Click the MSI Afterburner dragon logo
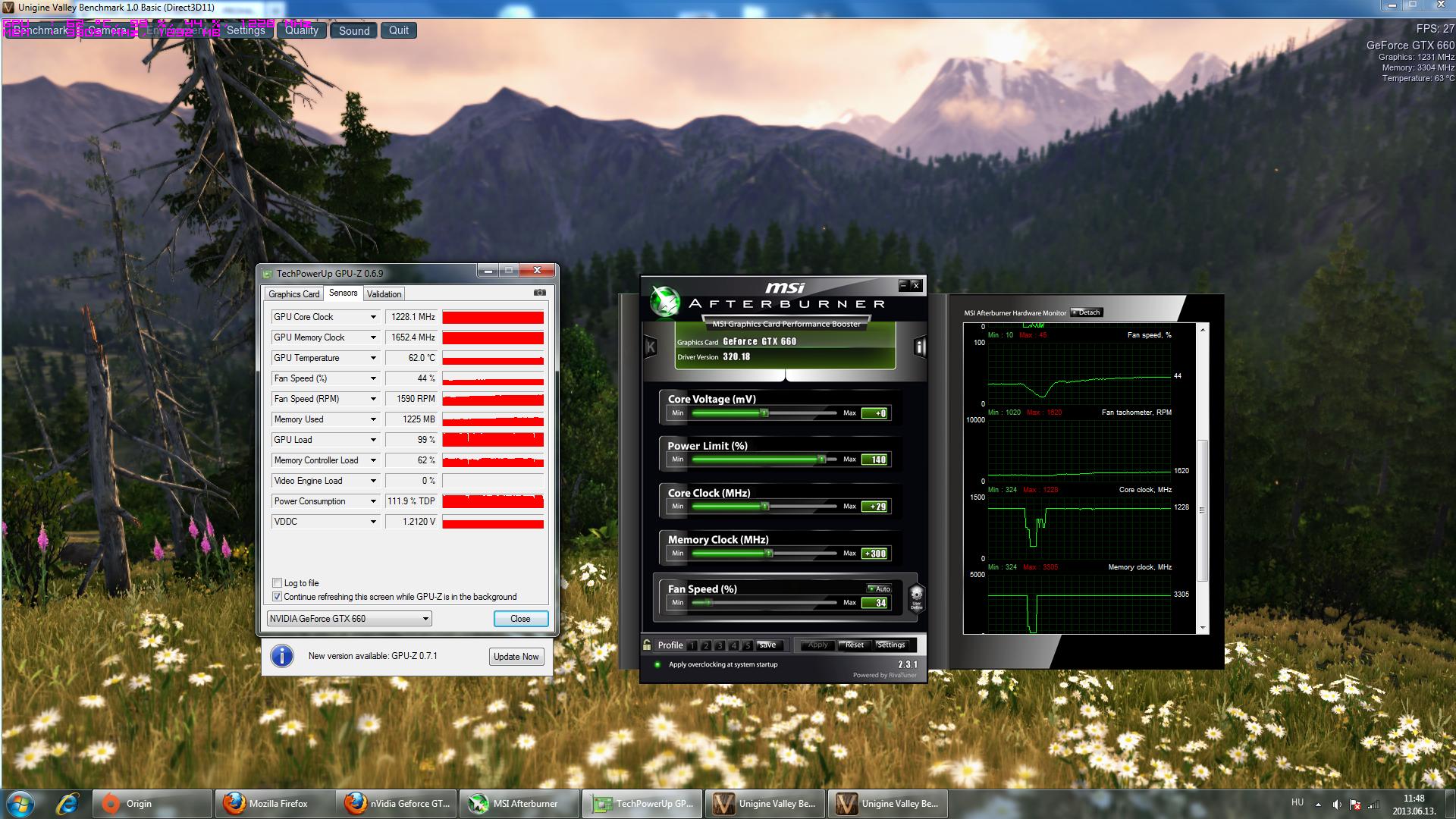The height and width of the screenshot is (819, 1456). coord(665,302)
